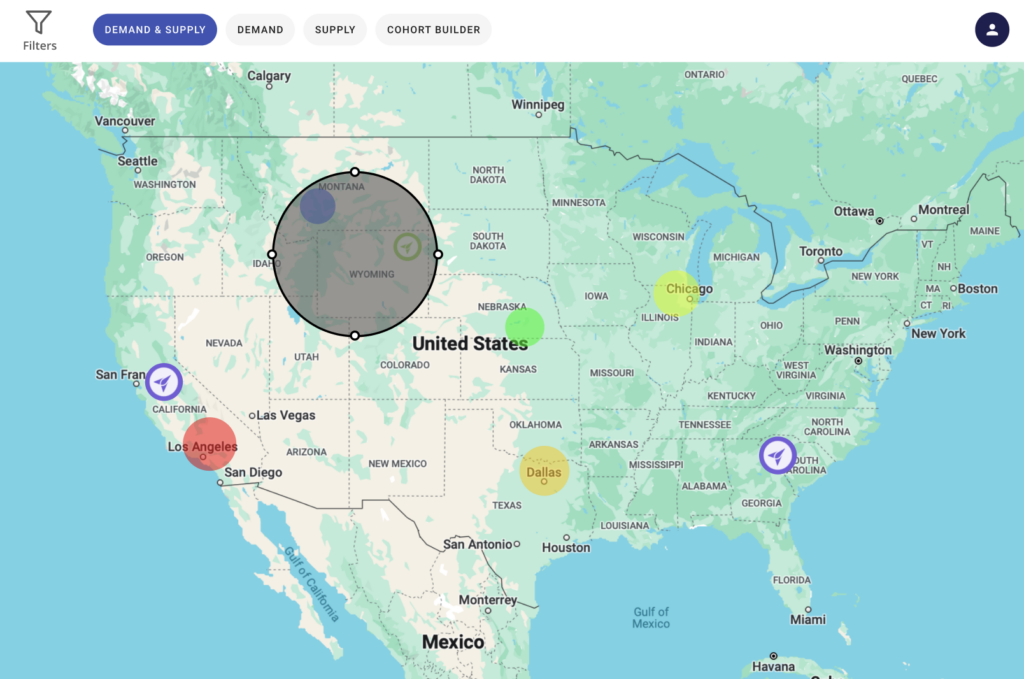Click the Washington city label

[x=857, y=351]
